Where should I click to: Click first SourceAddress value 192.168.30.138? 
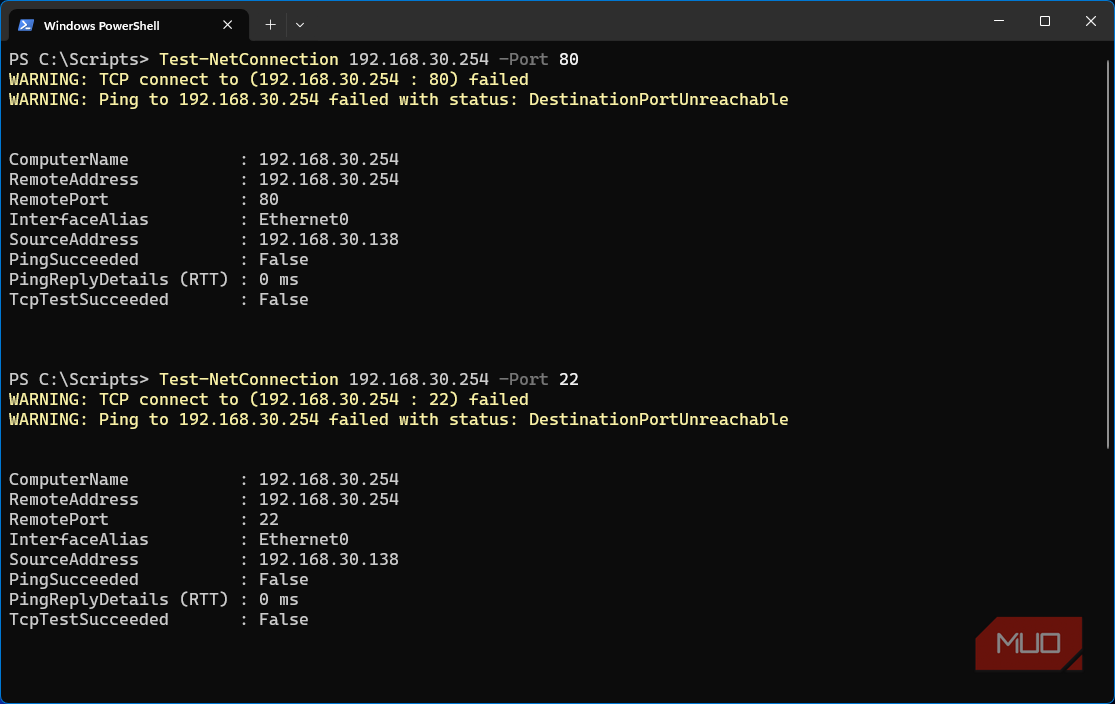point(329,239)
